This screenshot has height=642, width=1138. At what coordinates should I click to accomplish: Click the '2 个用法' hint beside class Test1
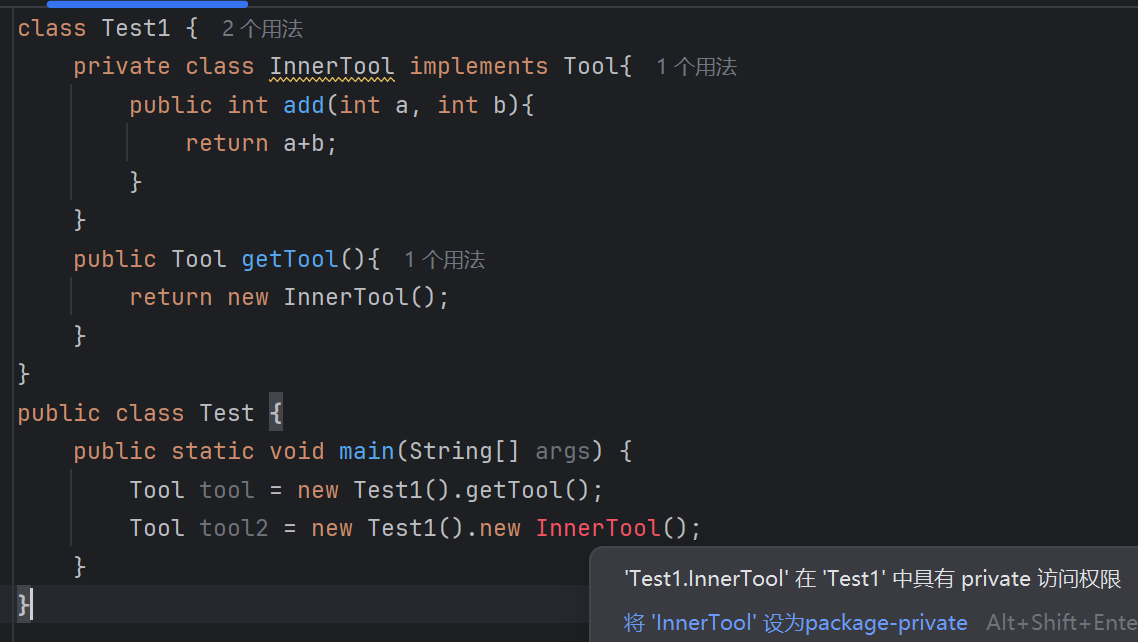(x=262, y=29)
